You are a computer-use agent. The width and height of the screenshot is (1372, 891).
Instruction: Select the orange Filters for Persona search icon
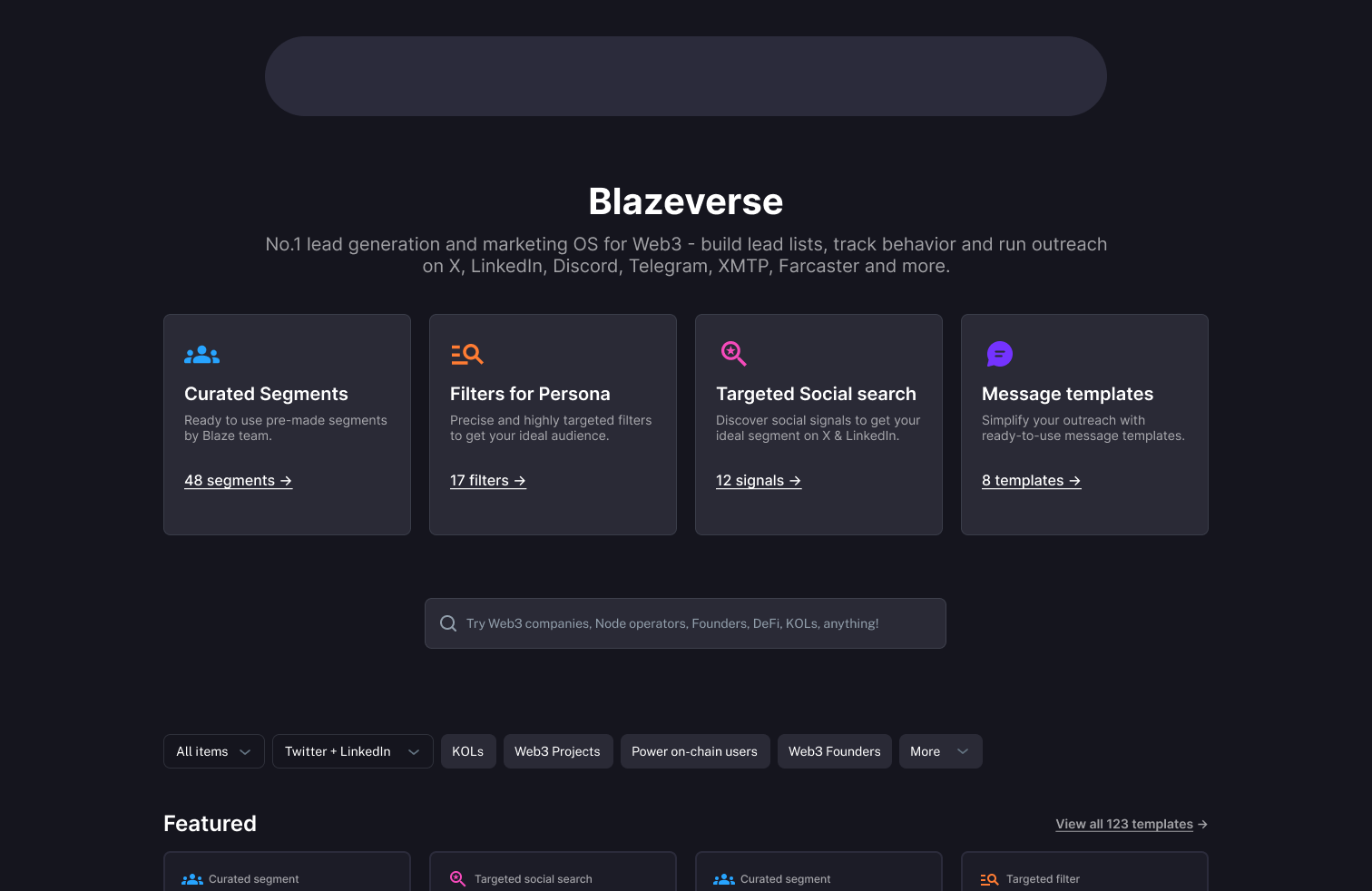(x=466, y=354)
